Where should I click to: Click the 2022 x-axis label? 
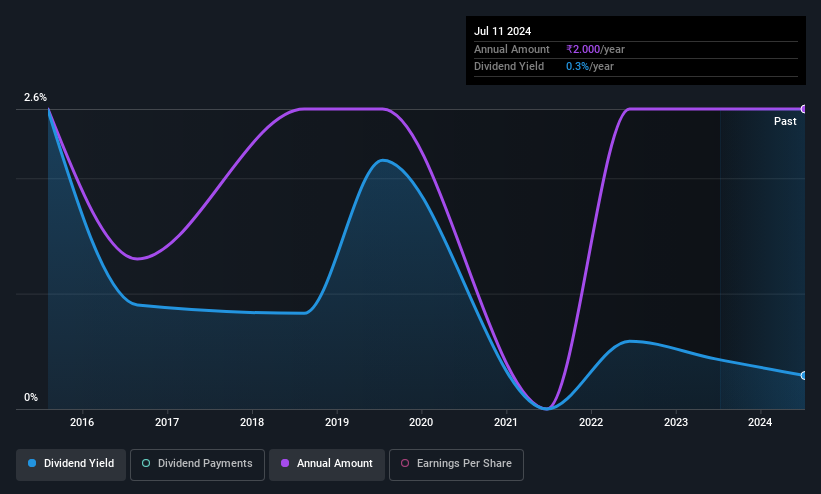click(x=591, y=422)
